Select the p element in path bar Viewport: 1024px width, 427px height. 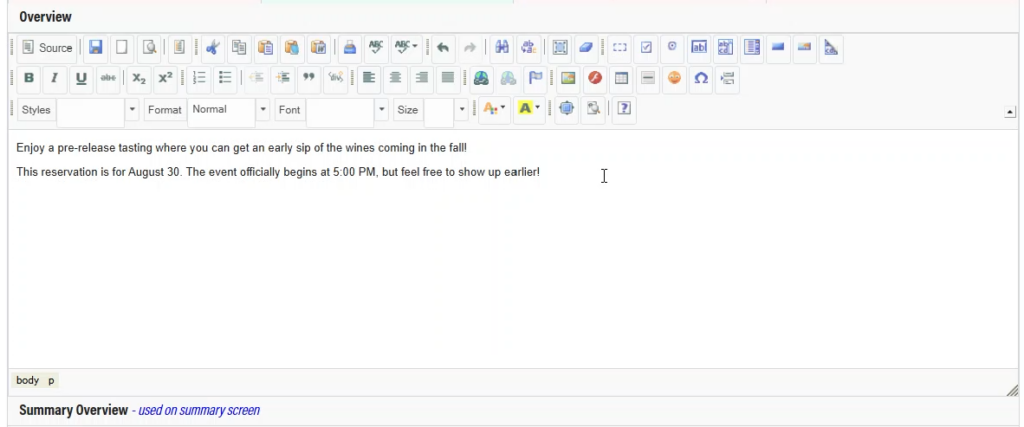point(51,381)
